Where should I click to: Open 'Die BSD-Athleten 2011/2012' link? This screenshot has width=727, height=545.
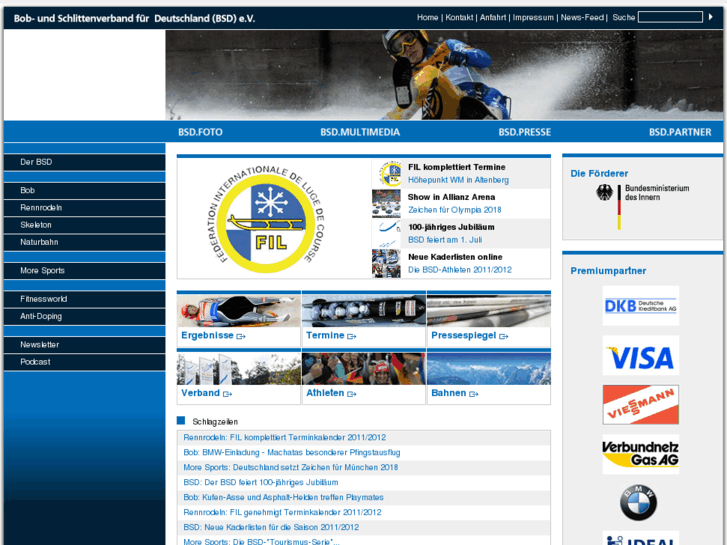[x=459, y=269]
